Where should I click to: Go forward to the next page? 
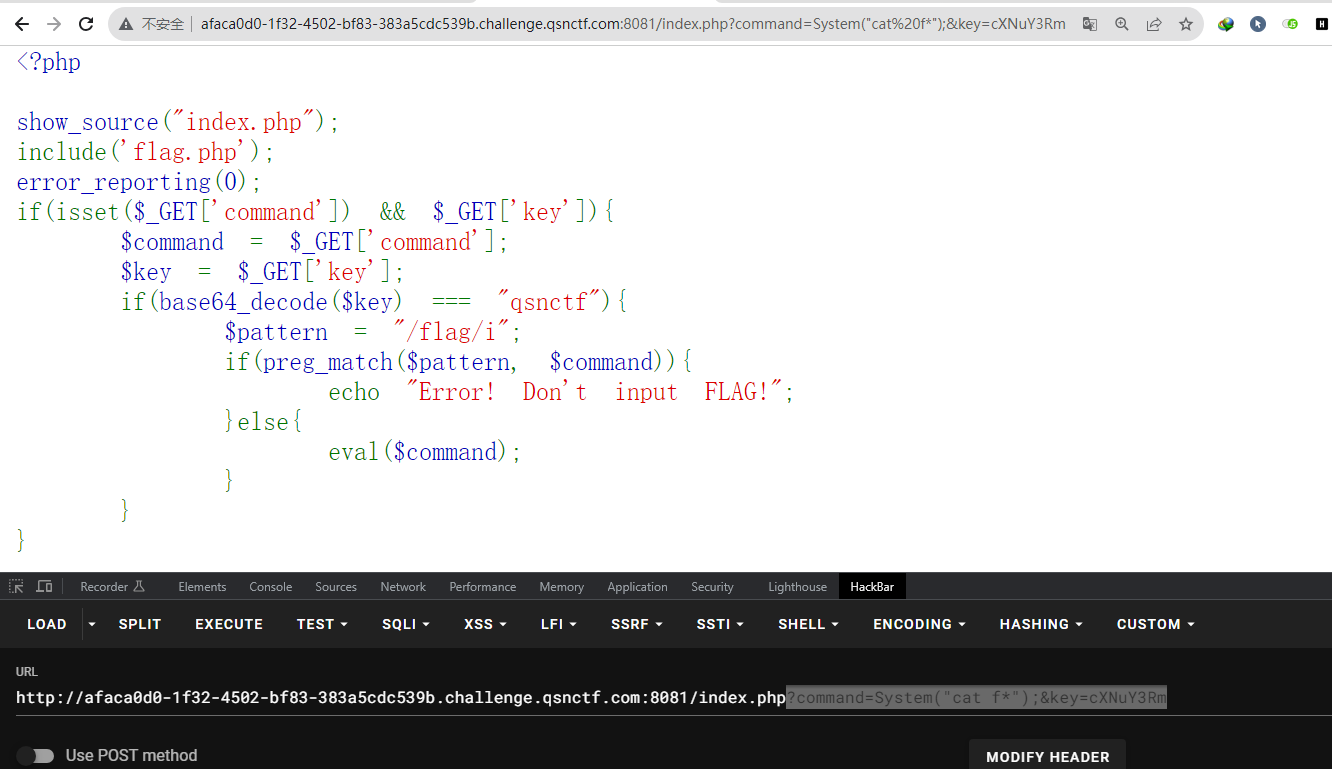[x=54, y=24]
